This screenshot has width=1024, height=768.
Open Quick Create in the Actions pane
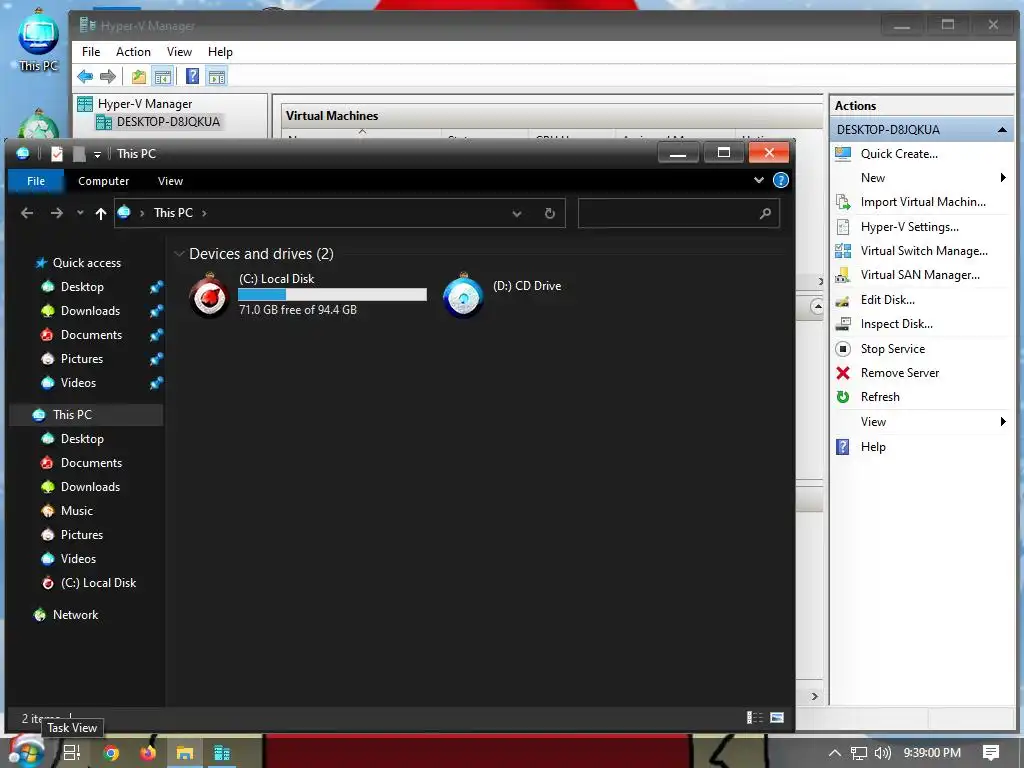899,154
